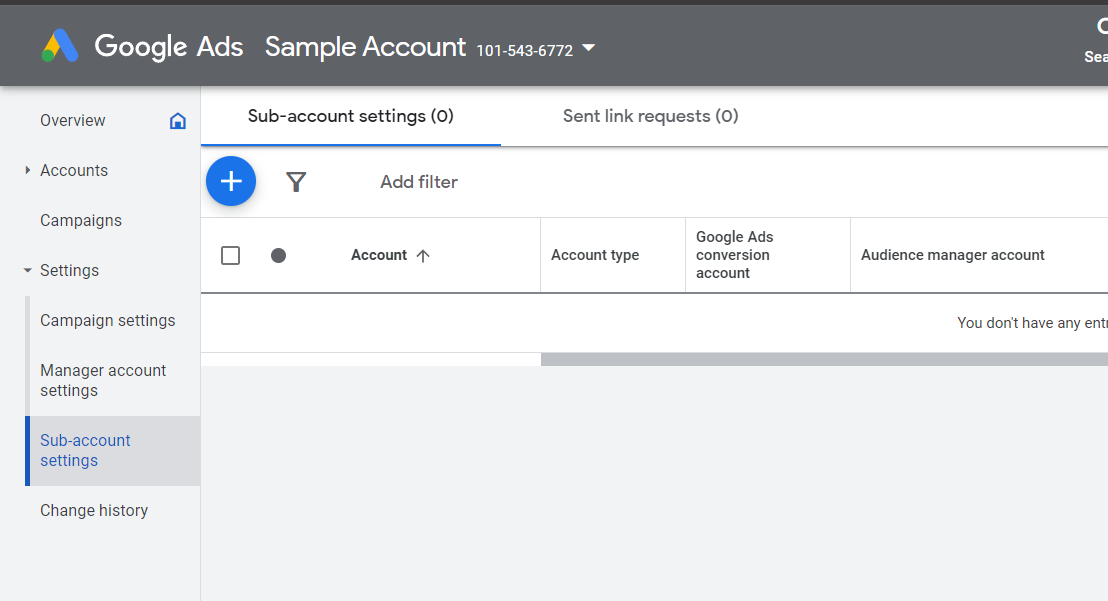Click the Google Ads logo icon
The height and width of the screenshot is (601, 1108).
(x=60, y=46)
